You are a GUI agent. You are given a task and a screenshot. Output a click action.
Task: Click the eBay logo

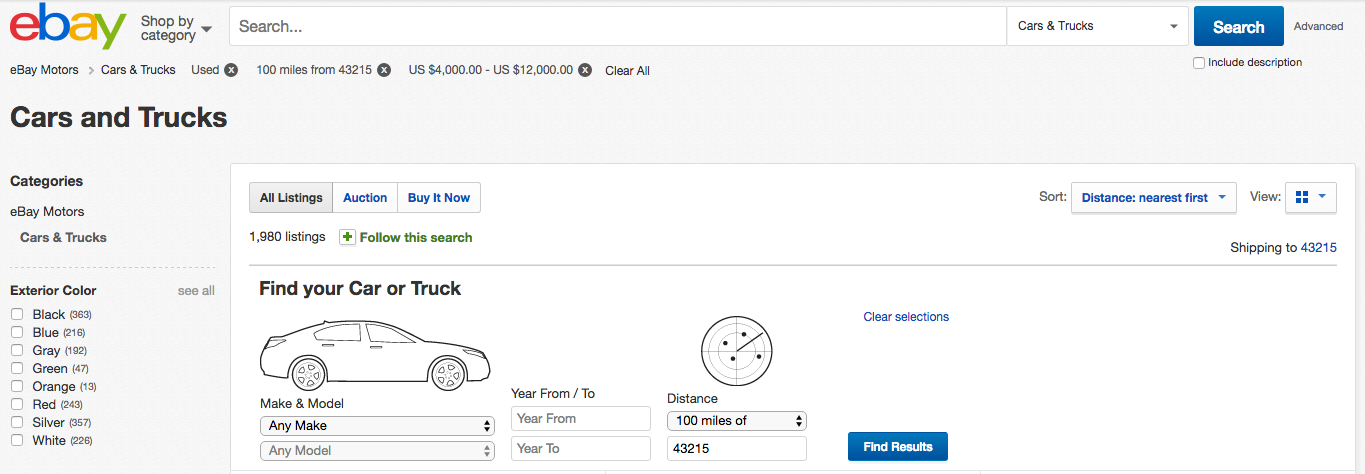pos(68,26)
